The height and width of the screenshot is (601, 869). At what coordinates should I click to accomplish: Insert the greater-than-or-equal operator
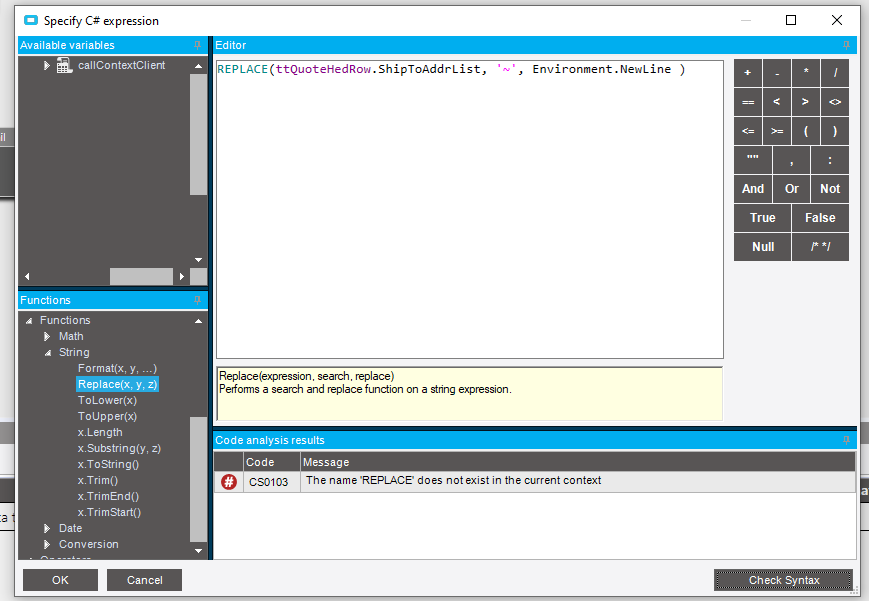tap(777, 131)
